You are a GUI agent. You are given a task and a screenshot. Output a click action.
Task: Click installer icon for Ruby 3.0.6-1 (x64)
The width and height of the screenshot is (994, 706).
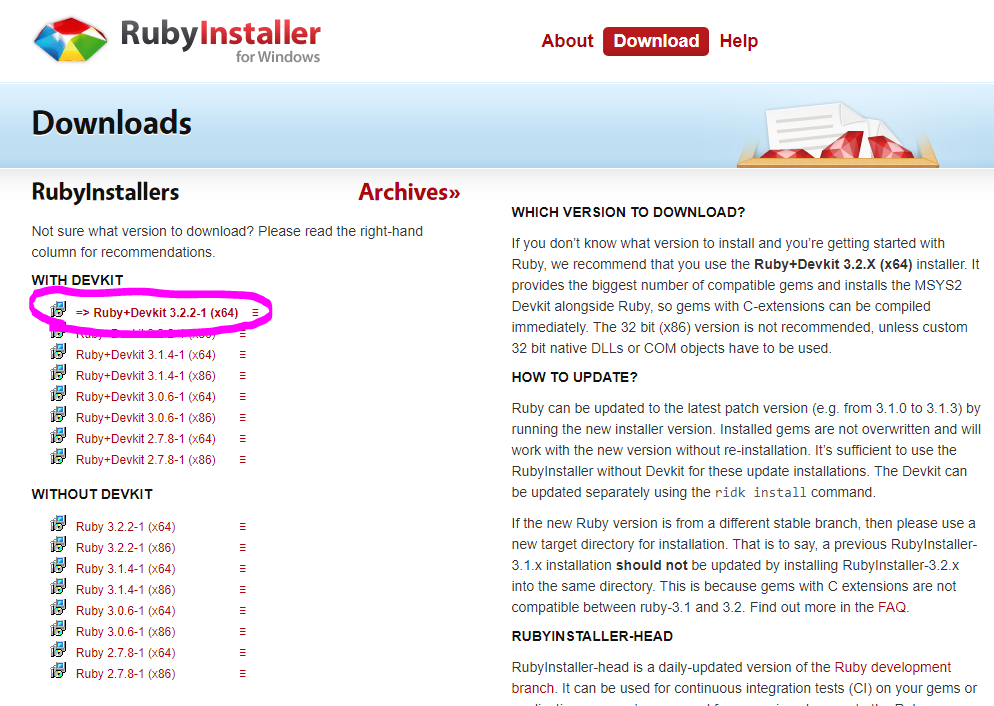tap(58, 607)
